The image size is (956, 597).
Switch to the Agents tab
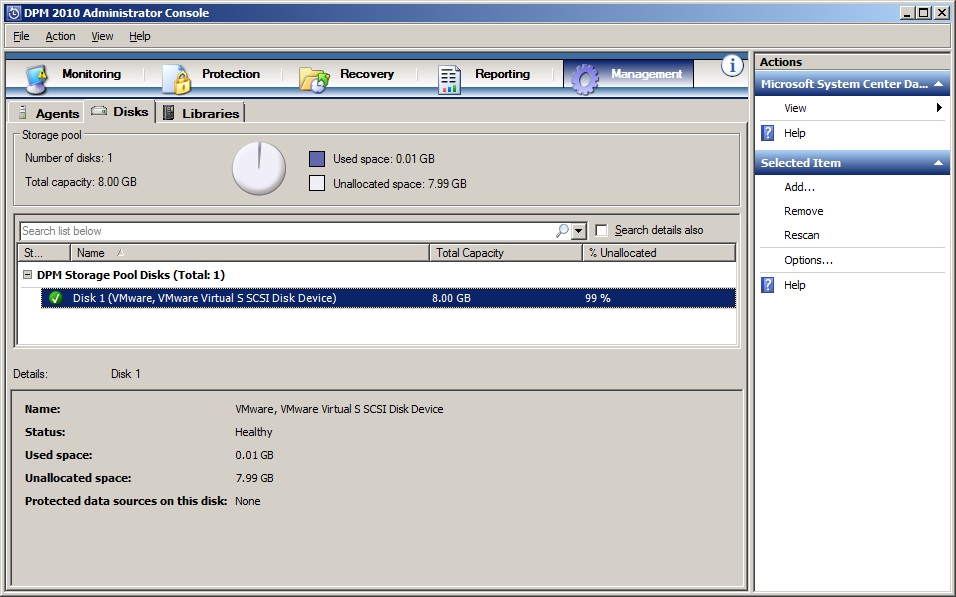click(47, 113)
